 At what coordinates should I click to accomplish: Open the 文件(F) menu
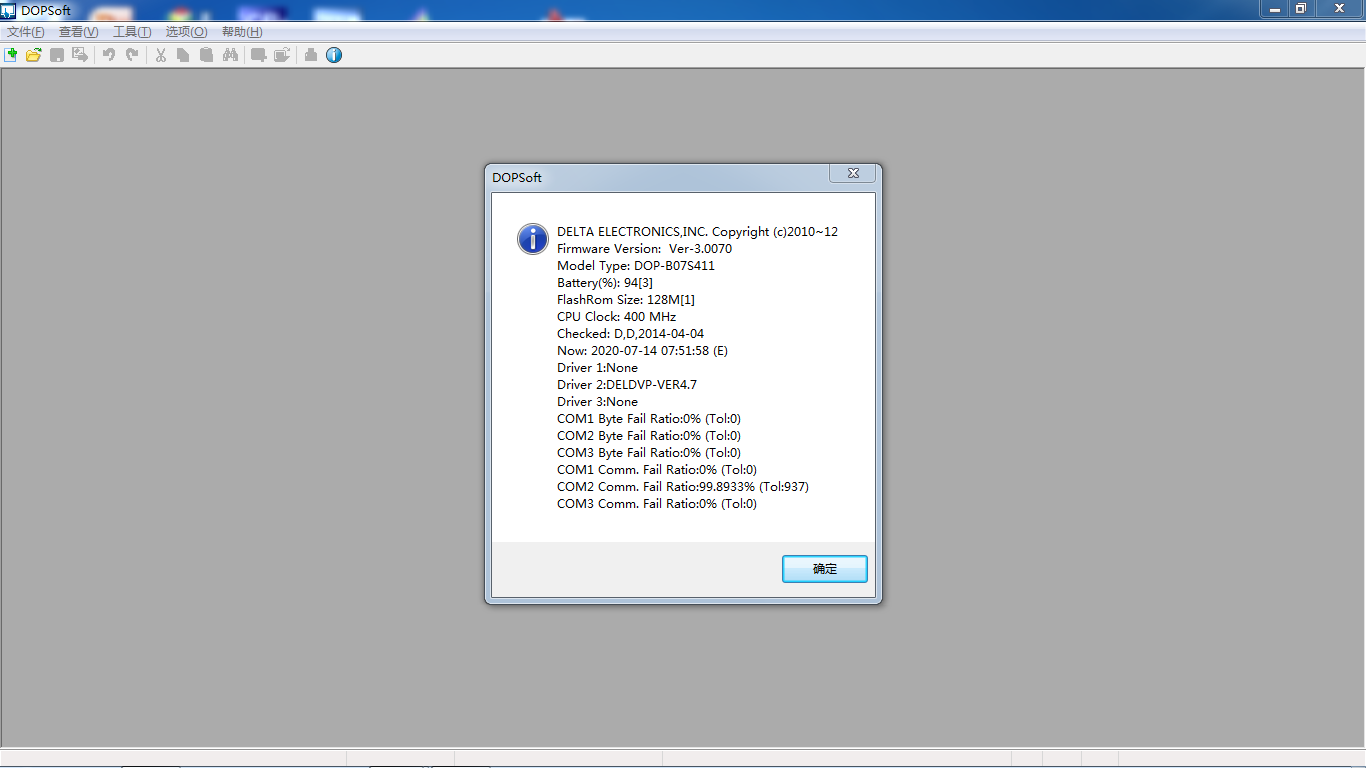26,32
